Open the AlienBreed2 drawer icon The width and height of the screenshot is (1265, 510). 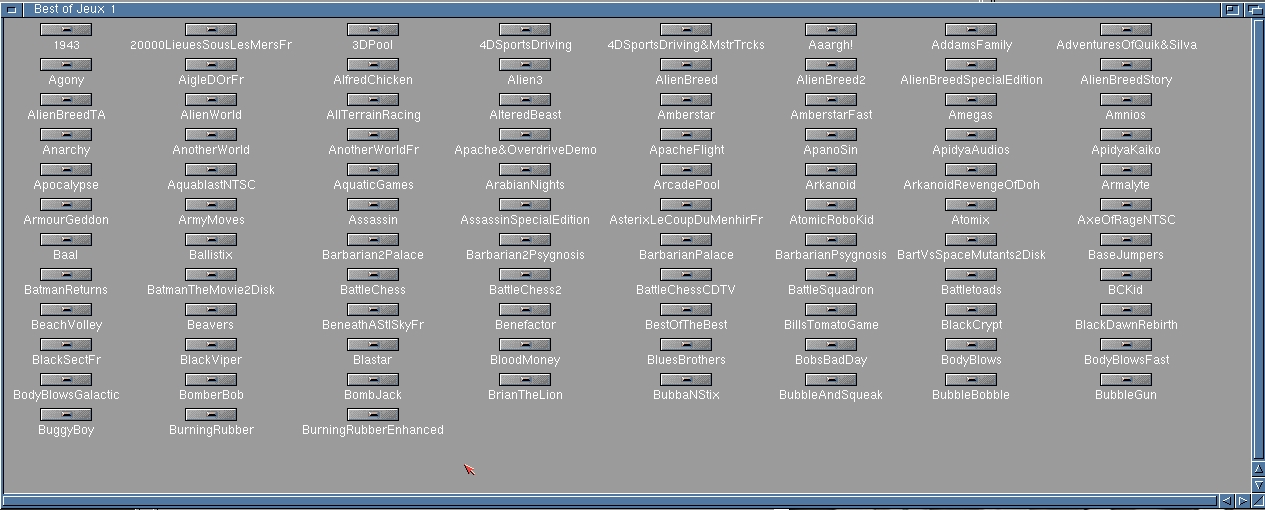click(831, 65)
